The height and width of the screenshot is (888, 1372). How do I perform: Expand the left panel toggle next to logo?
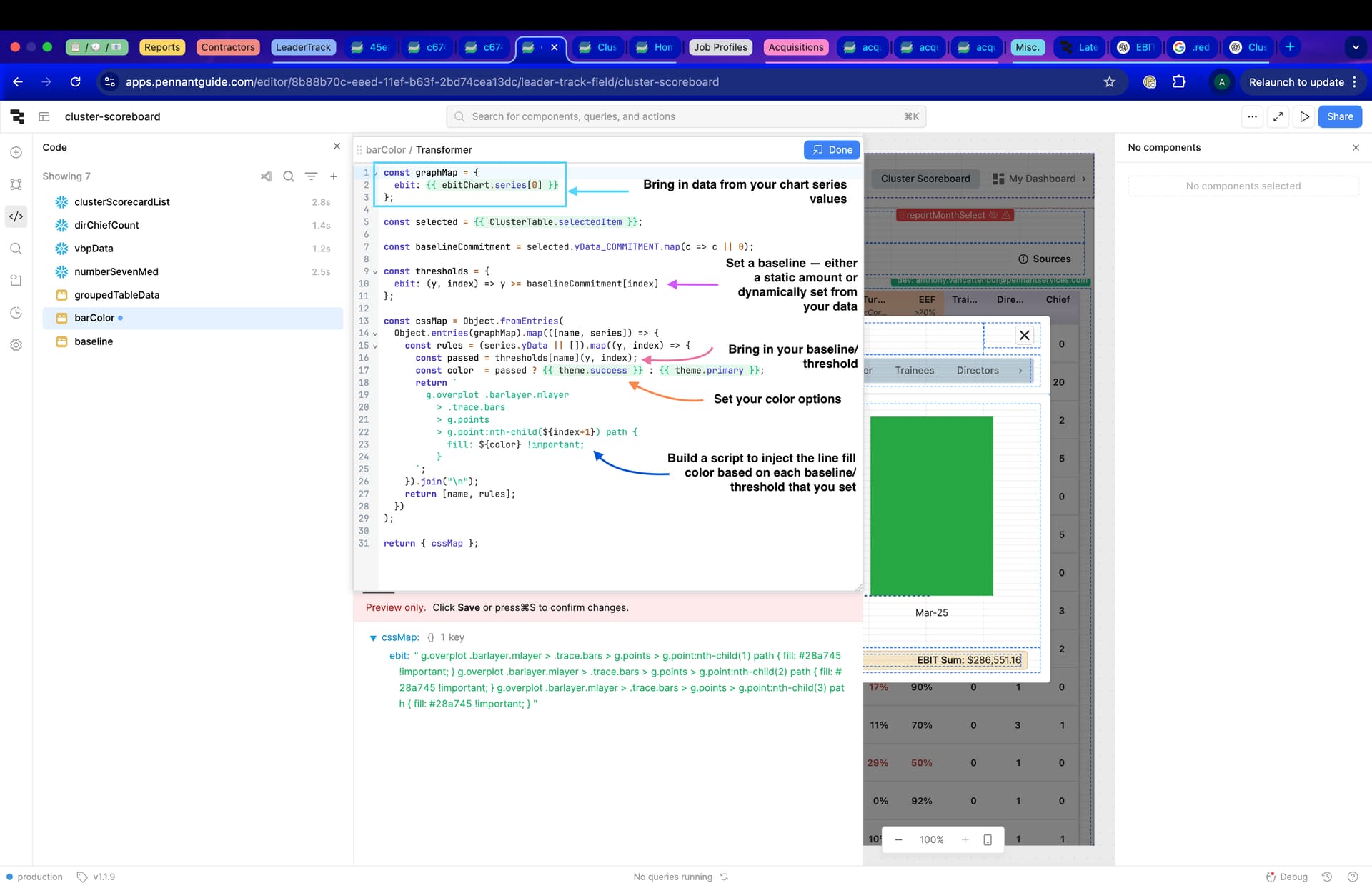pyautogui.click(x=44, y=116)
